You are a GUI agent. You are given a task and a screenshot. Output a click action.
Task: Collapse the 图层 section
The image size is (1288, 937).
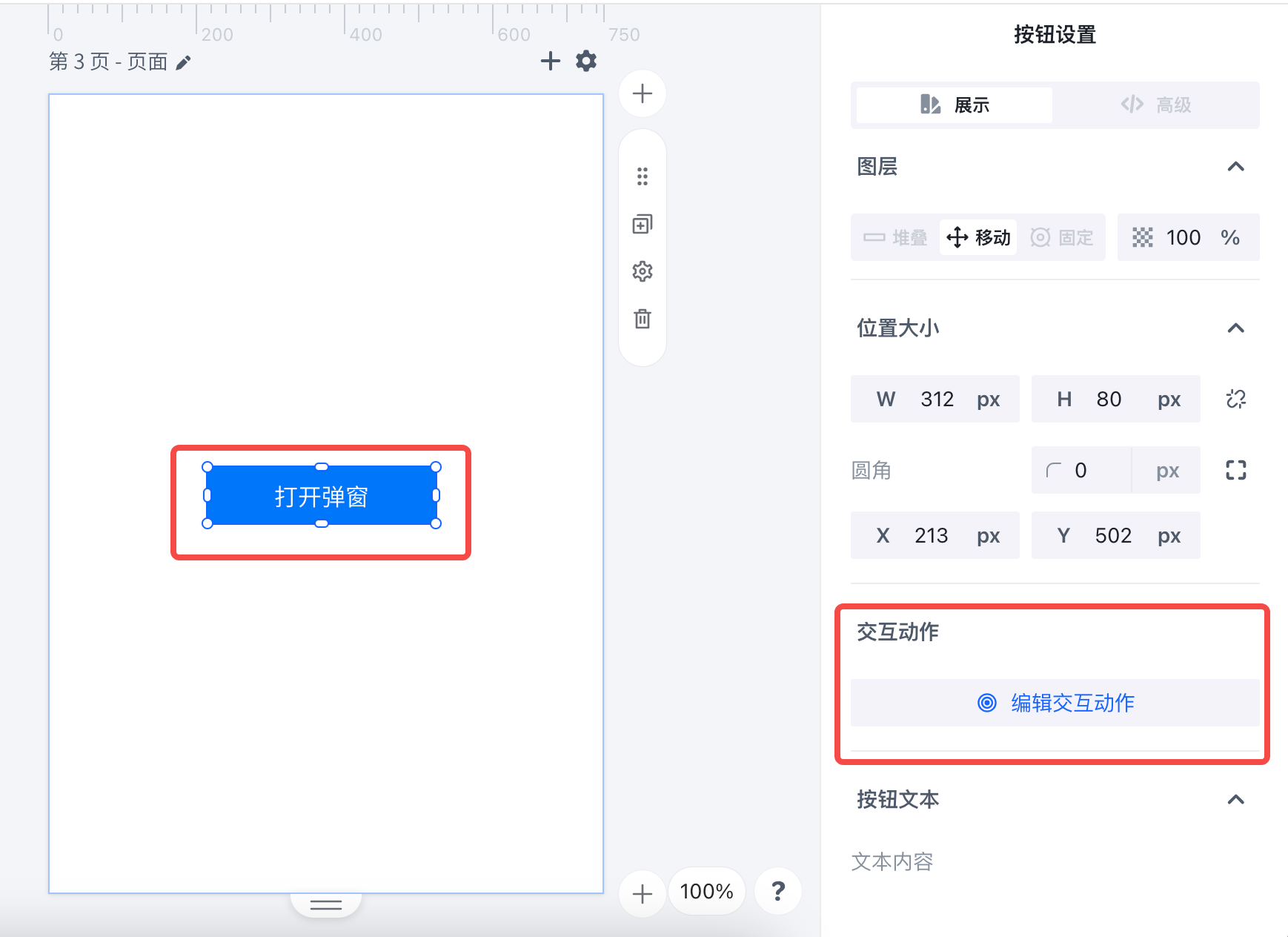click(x=1235, y=167)
